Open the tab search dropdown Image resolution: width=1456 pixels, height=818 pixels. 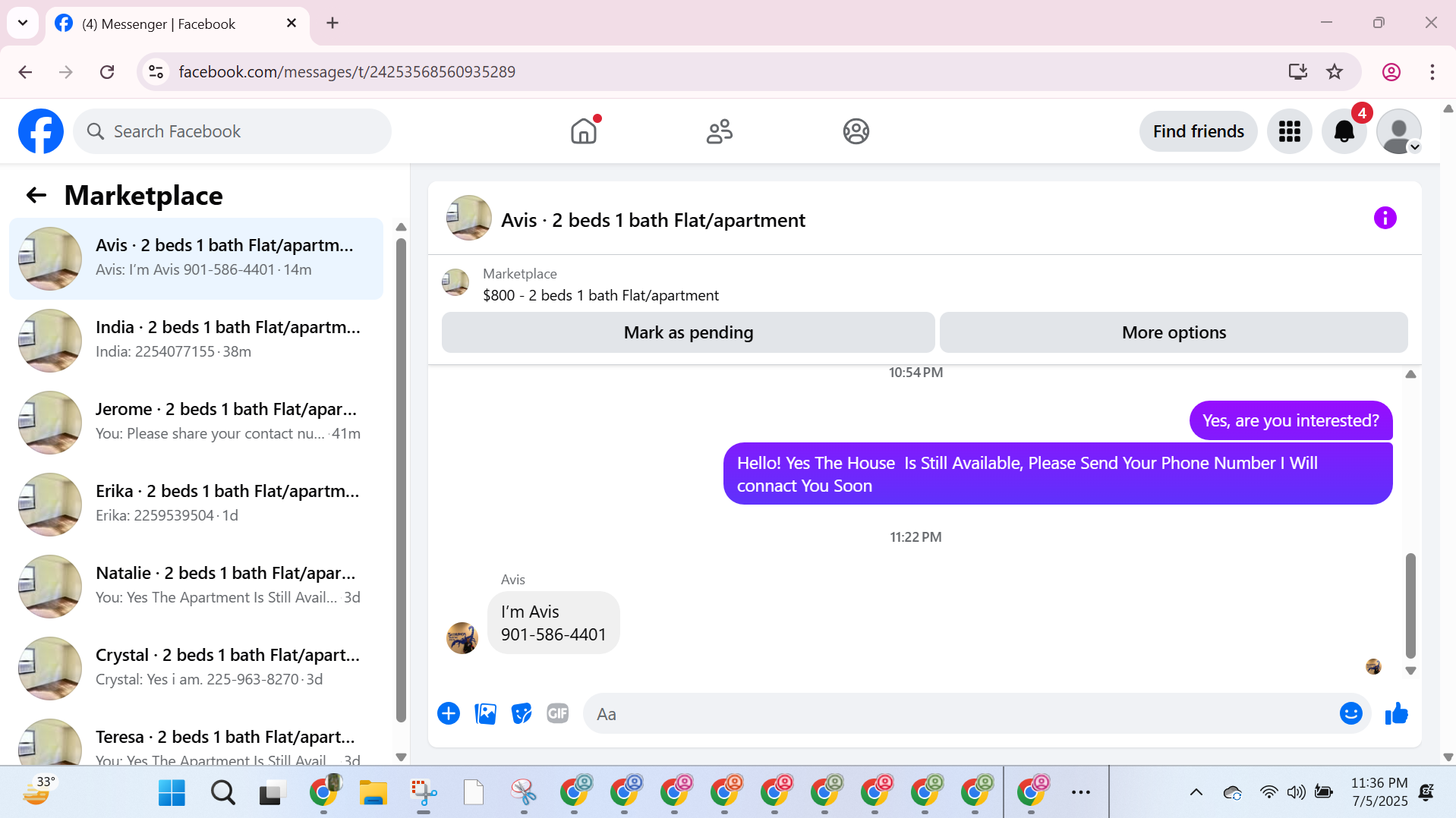click(23, 23)
